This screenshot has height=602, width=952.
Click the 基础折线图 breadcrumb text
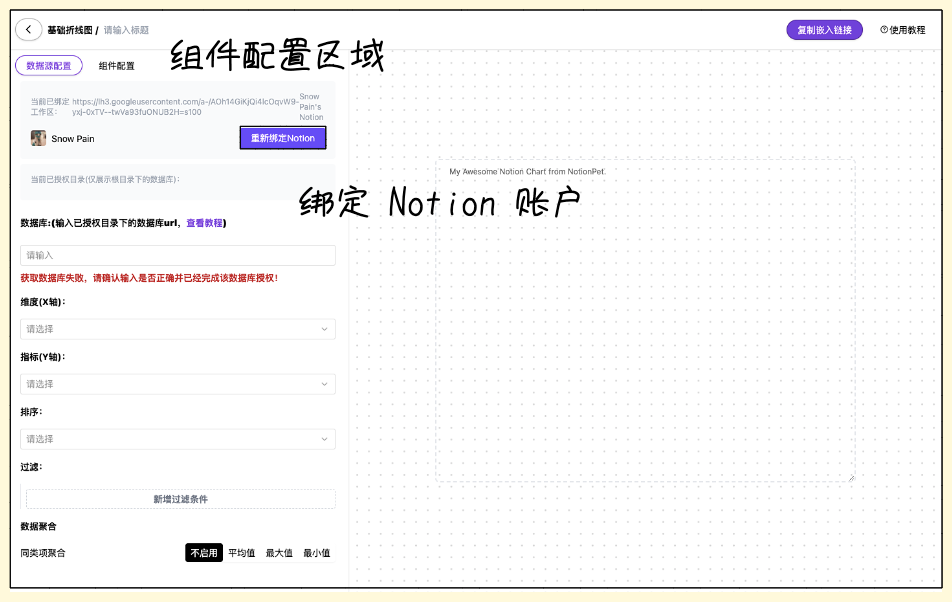click(x=70, y=30)
